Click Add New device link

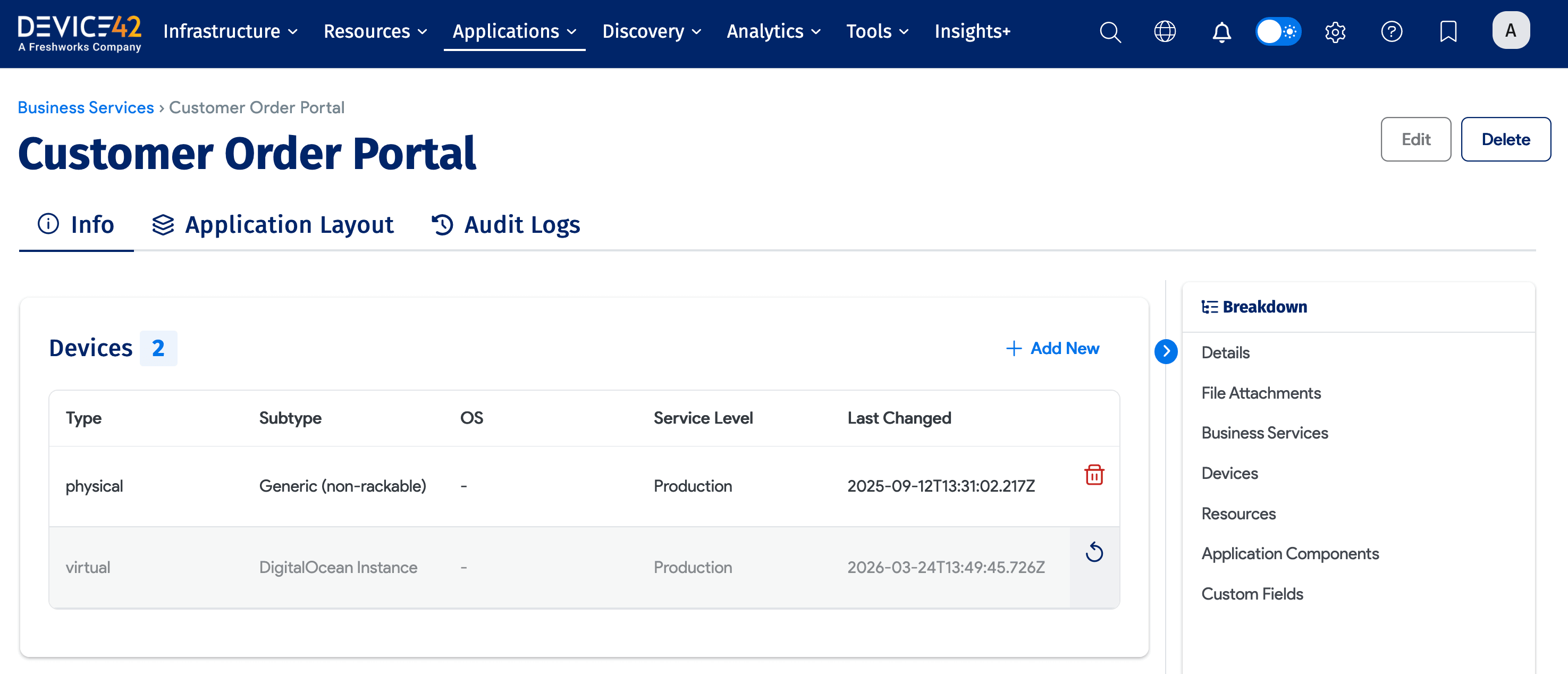pyautogui.click(x=1052, y=348)
